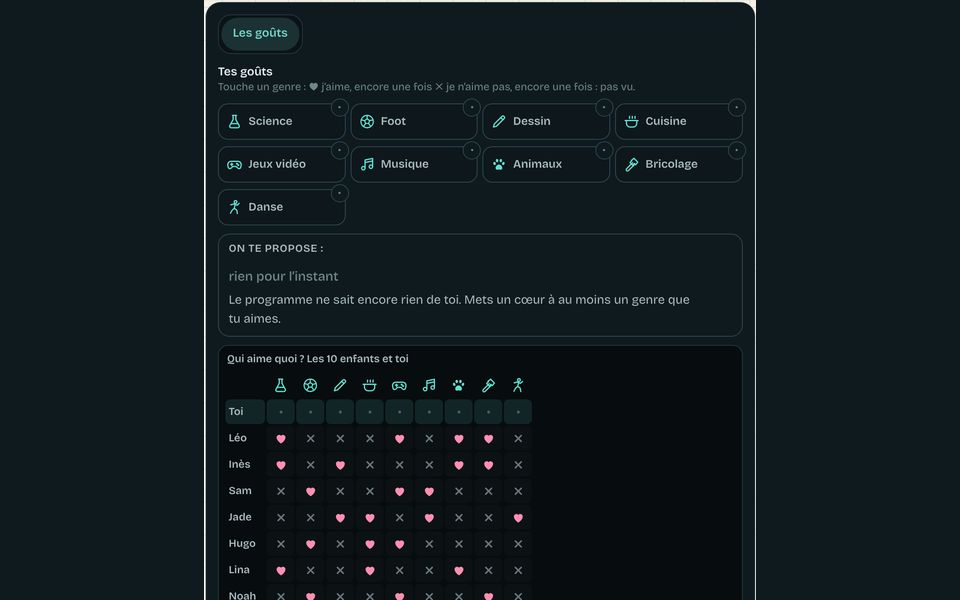Toggle the Jeux vidéo genre chip

point(282,164)
